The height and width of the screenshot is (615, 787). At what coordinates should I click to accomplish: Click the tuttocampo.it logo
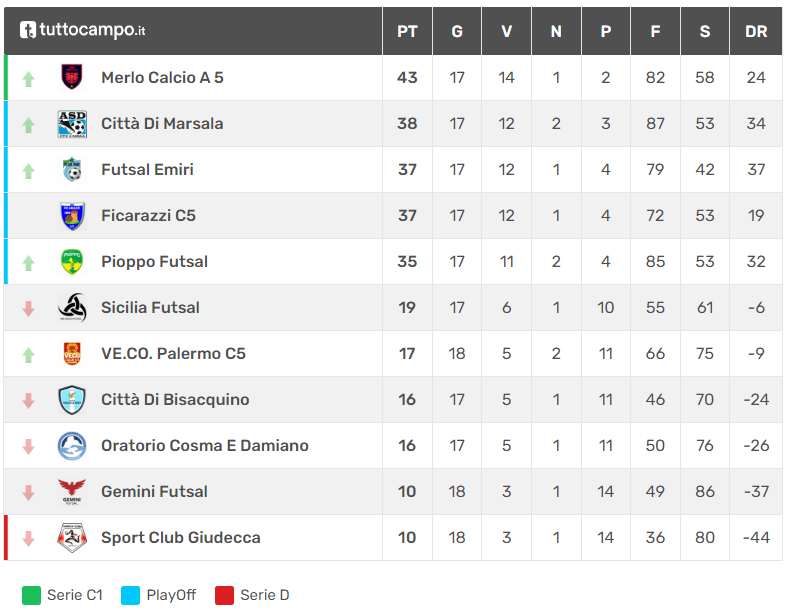click(83, 31)
